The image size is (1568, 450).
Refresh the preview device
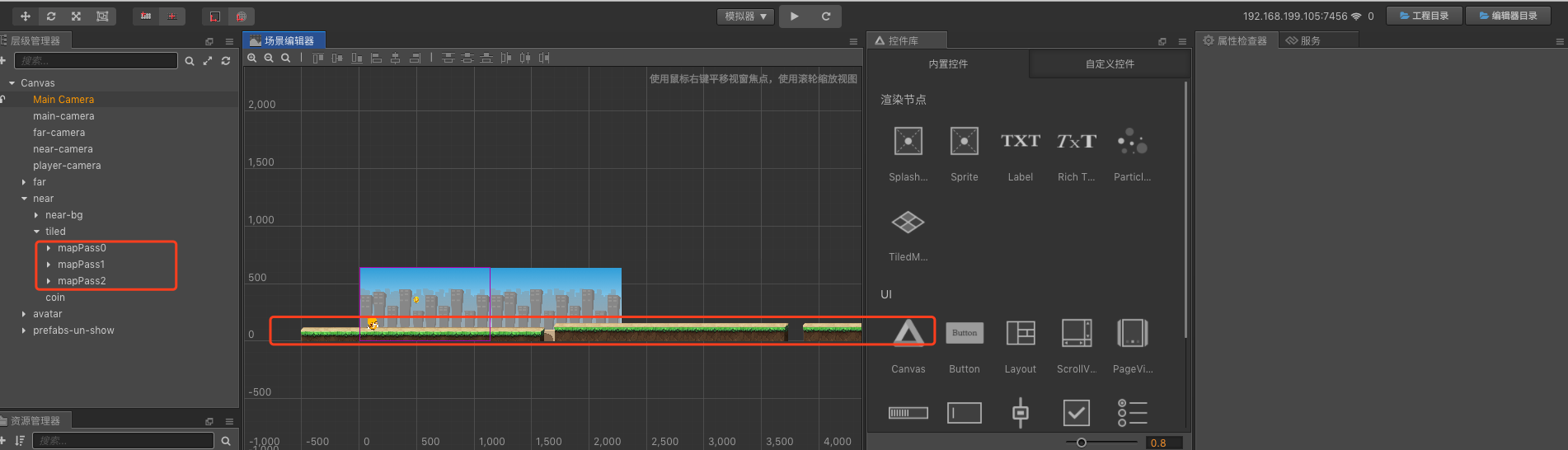click(826, 16)
